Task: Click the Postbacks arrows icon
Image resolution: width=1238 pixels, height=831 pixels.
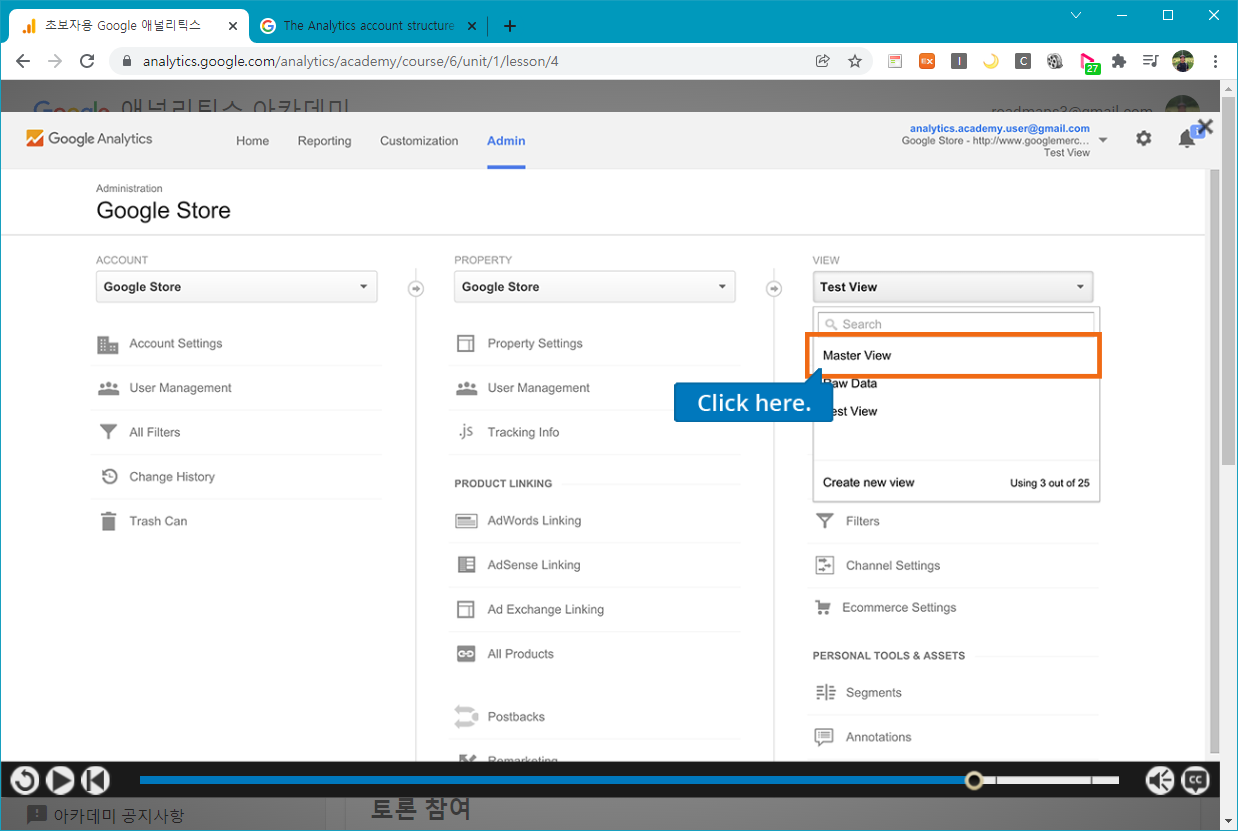Action: click(466, 716)
